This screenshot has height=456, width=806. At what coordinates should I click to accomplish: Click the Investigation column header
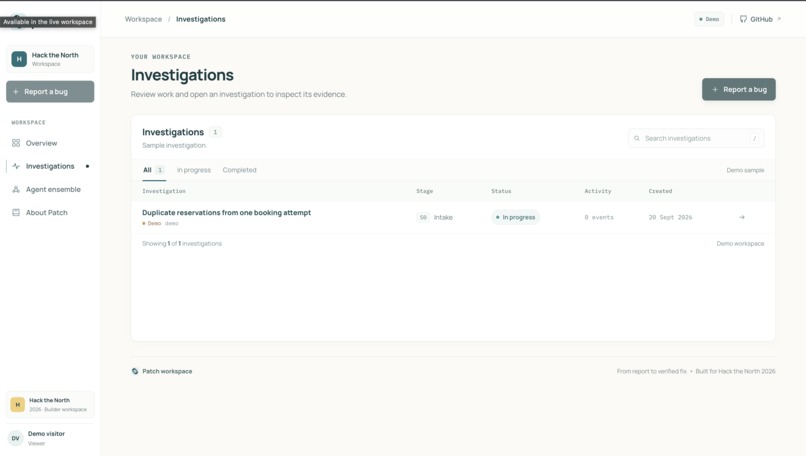pyautogui.click(x=164, y=191)
